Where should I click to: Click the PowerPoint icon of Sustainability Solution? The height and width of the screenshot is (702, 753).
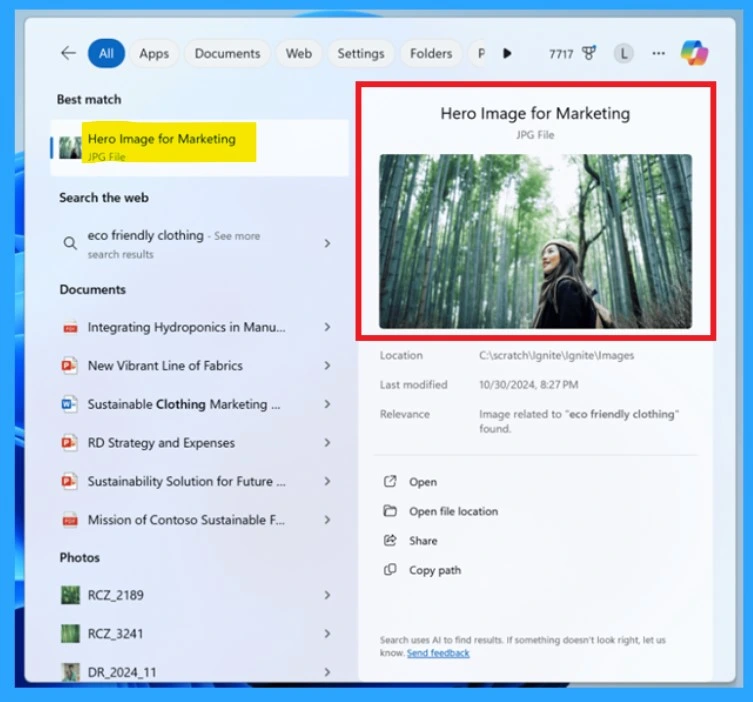pyautogui.click(x=70, y=481)
